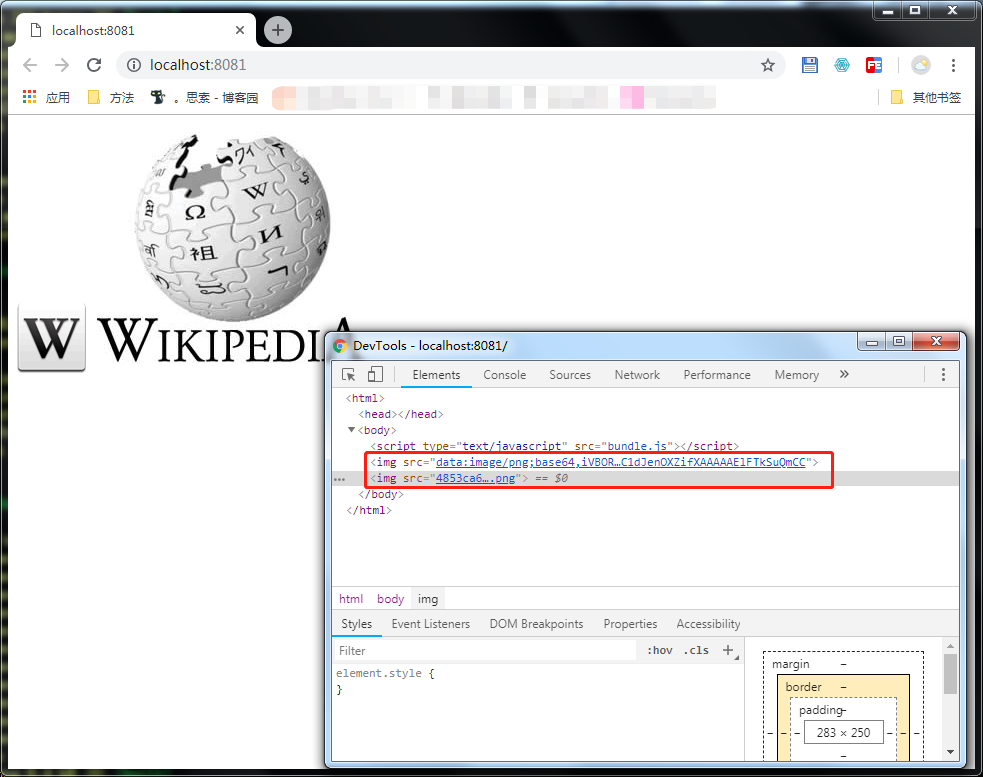Image resolution: width=983 pixels, height=777 pixels.
Task: Activate the DevTools inspect element picker
Action: click(349, 374)
